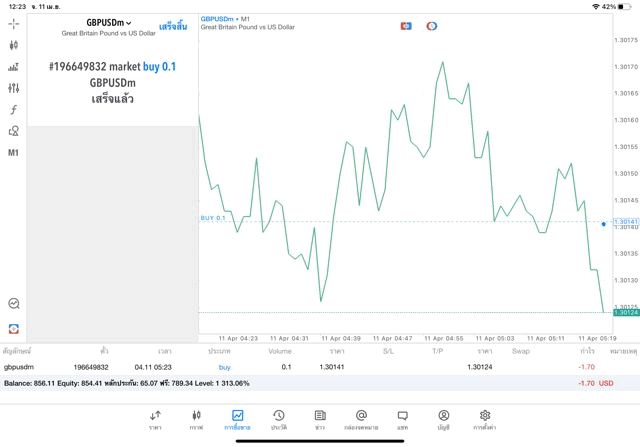Click the 1.30170 price axis label

click(626, 67)
